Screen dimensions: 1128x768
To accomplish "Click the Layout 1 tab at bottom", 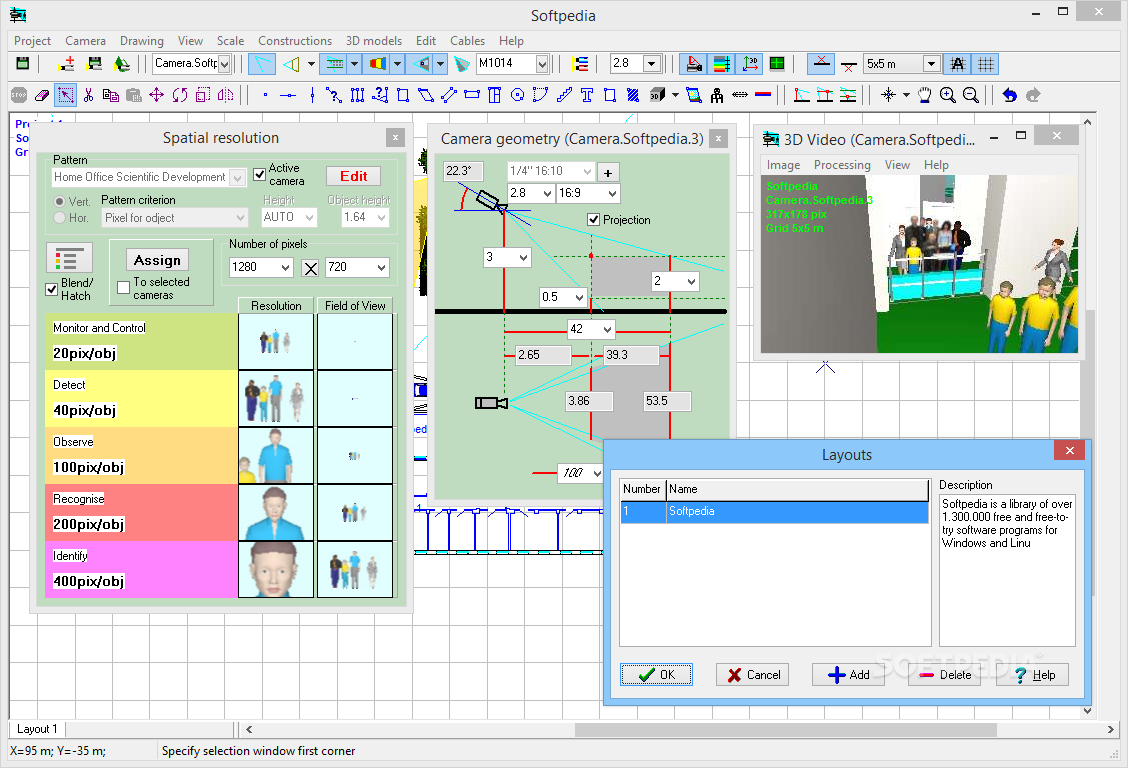I will 37,728.
